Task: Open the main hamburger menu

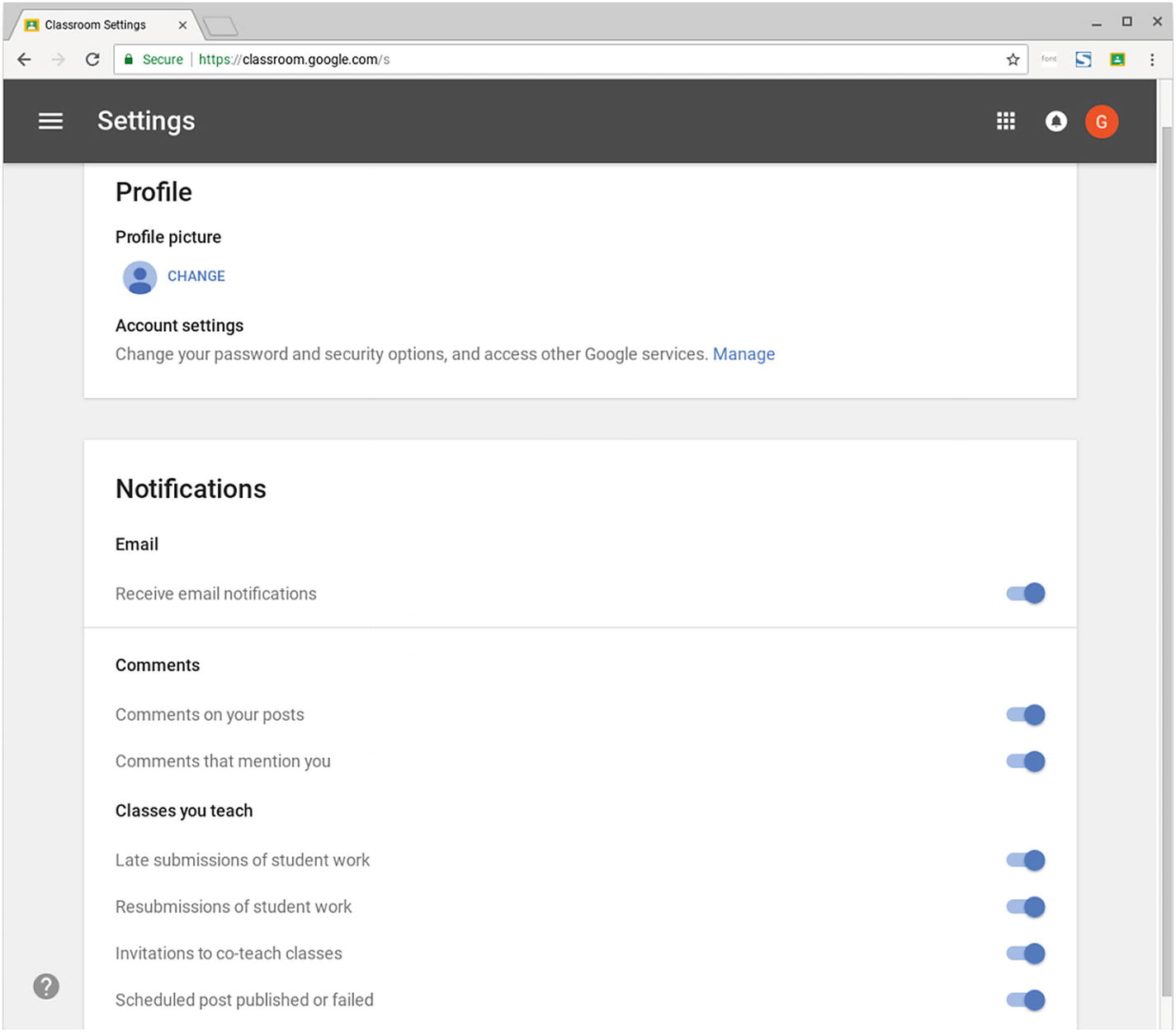Action: pos(50,121)
